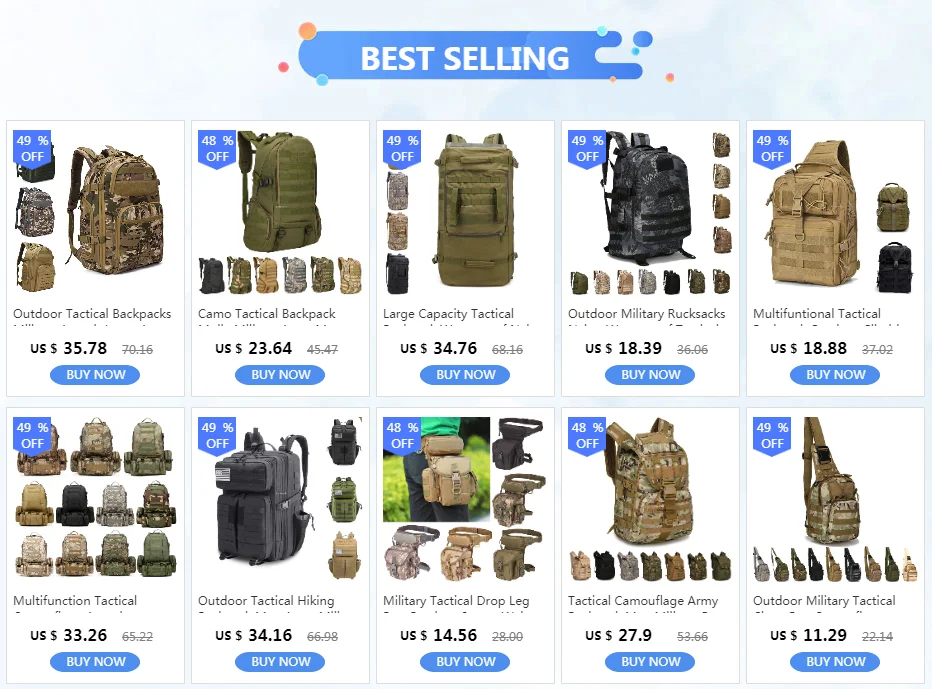The height and width of the screenshot is (689, 932).
Task: Open the green Camo Tactical Backpack image
Action: click(280, 213)
